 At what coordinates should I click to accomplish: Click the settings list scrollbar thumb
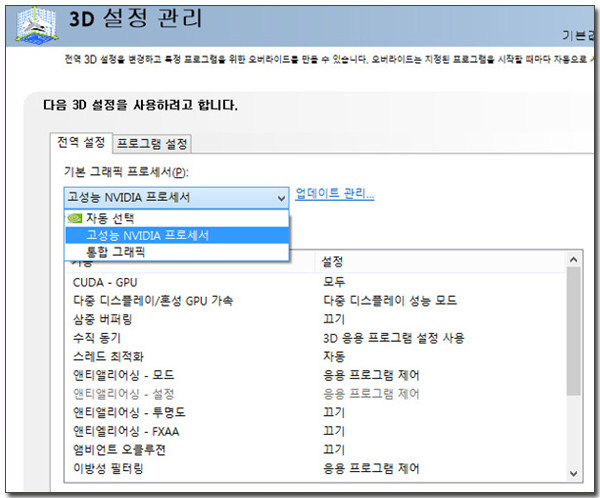pyautogui.click(x=573, y=330)
